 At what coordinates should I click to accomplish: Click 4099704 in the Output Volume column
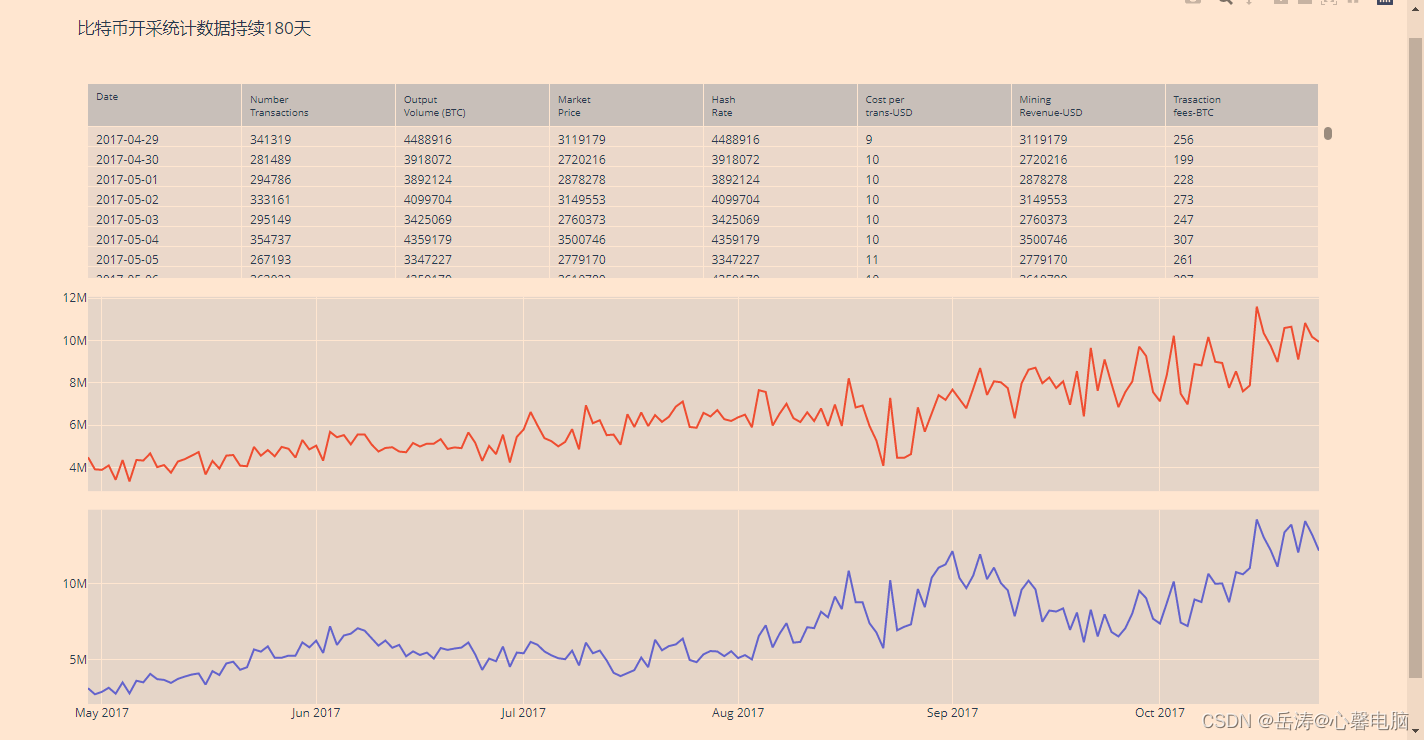[x=428, y=200]
